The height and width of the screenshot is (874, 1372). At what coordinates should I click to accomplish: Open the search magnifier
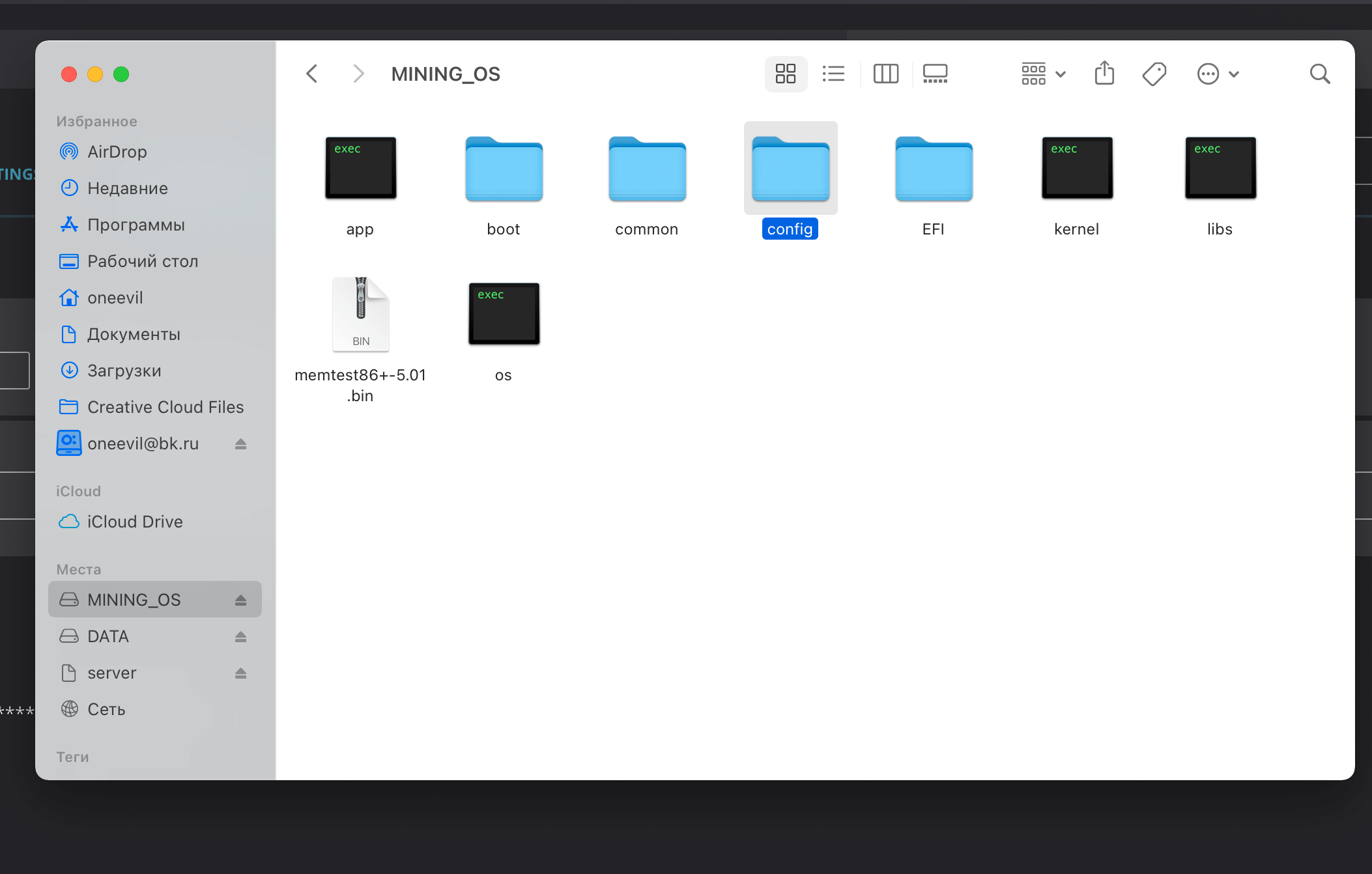click(x=1320, y=74)
